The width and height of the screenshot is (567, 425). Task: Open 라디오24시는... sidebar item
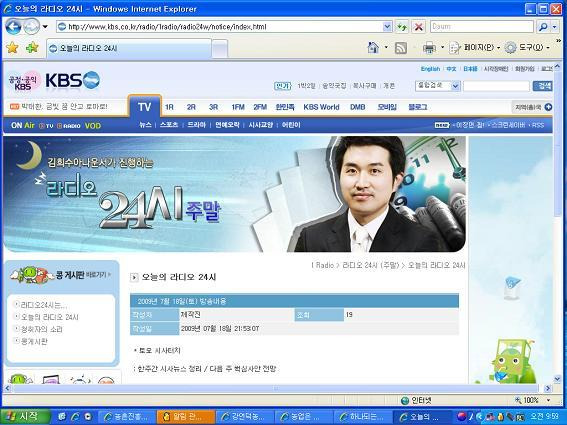(43, 305)
